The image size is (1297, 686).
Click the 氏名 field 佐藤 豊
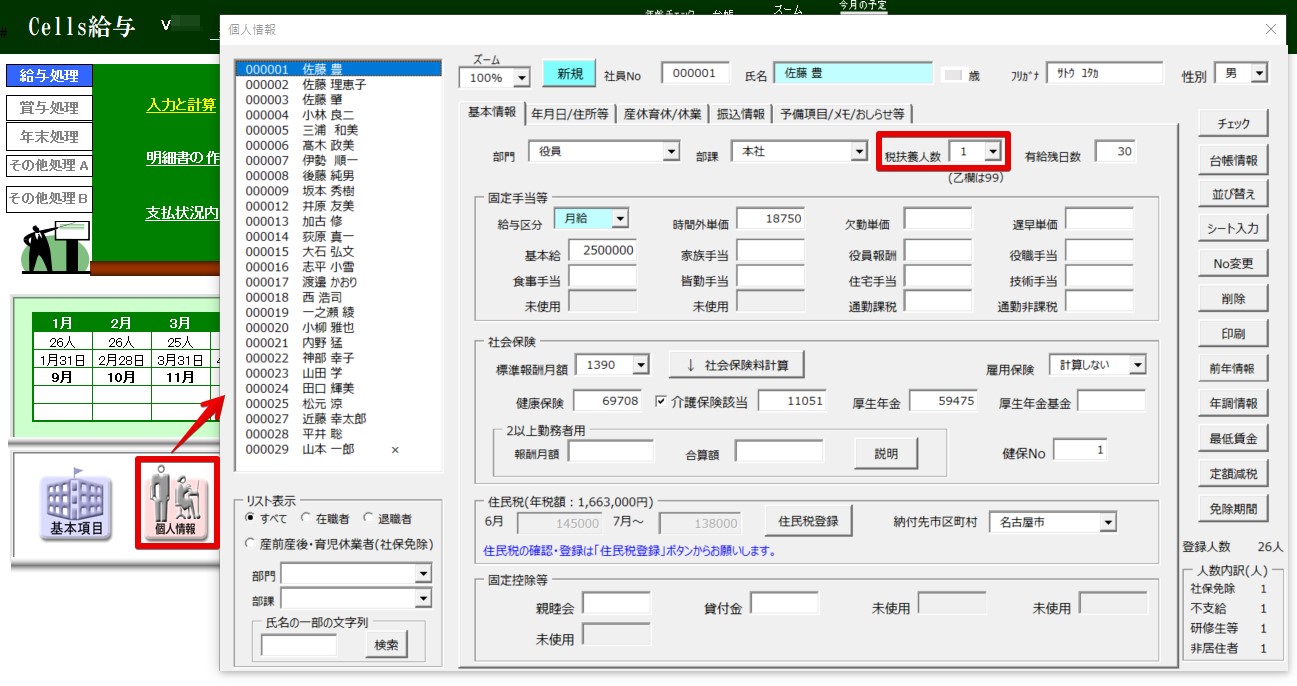[853, 73]
